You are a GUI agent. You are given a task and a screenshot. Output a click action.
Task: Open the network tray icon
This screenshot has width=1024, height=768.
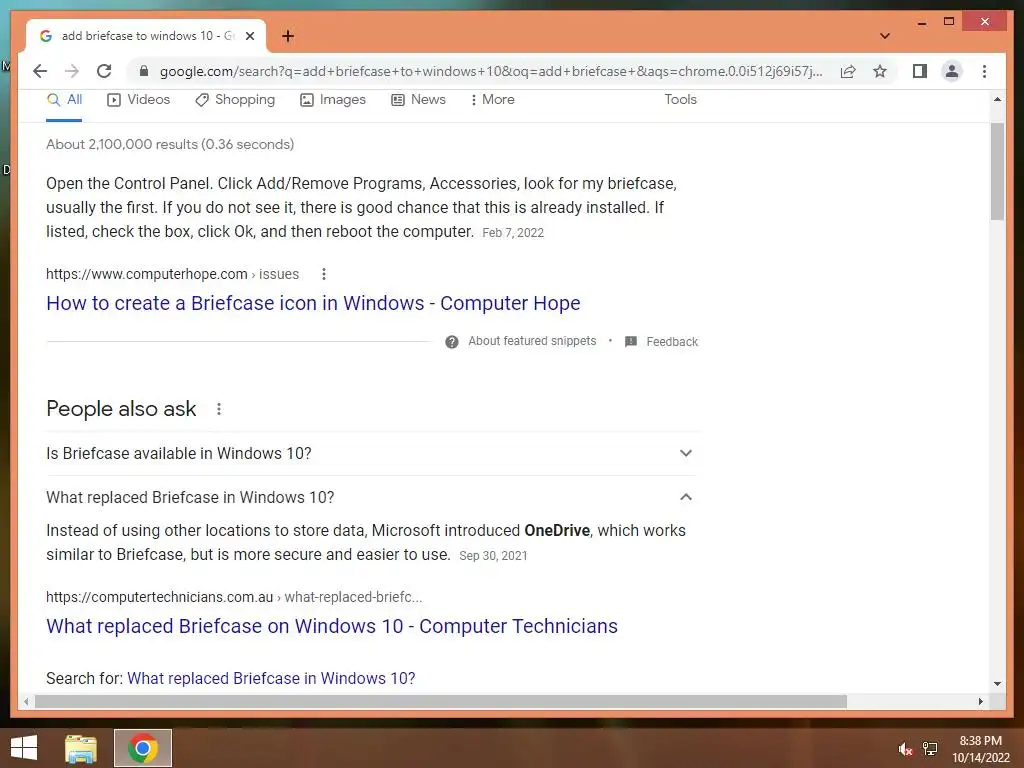pos(930,749)
